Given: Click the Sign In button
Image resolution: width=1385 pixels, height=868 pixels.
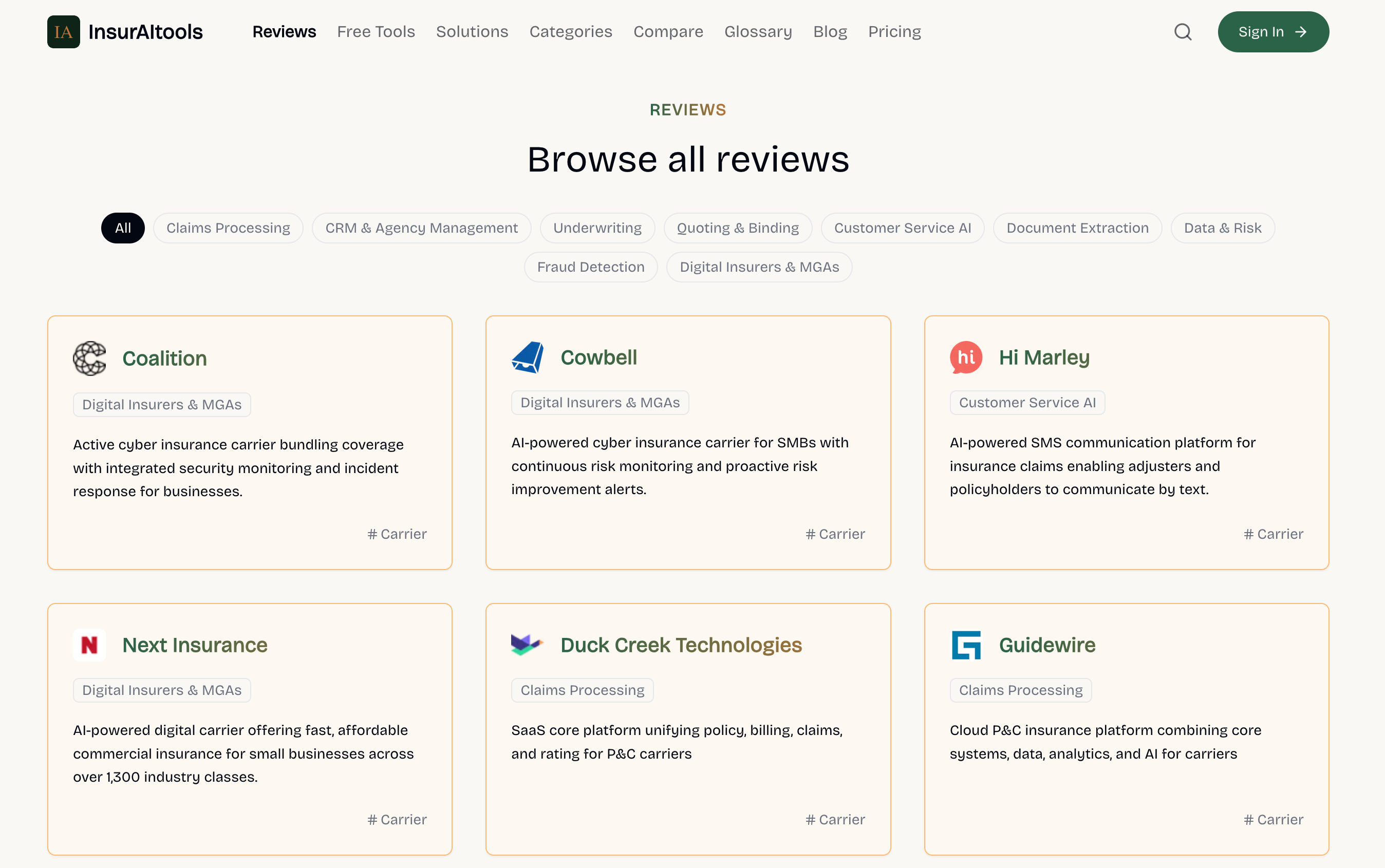Looking at the screenshot, I should click(x=1273, y=31).
